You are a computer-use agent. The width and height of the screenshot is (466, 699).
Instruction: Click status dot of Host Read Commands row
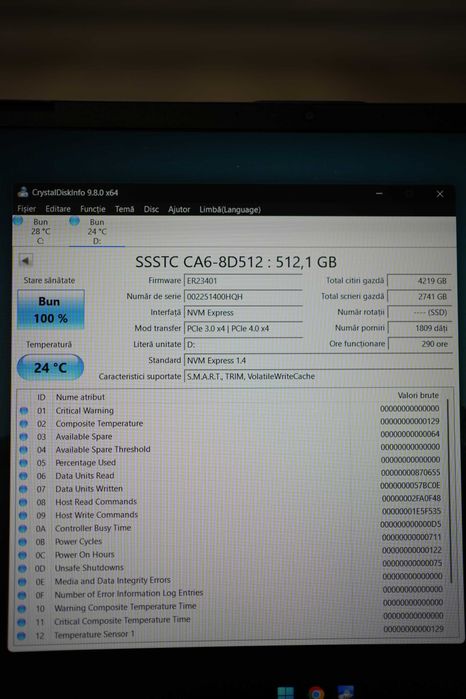point(23,502)
